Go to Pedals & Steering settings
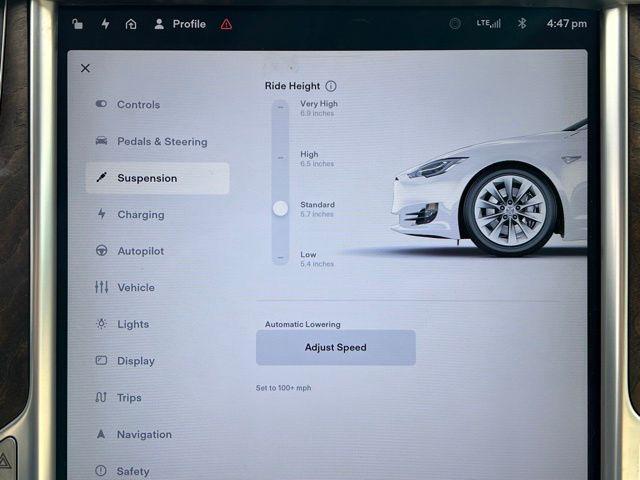Viewport: 640px width, 480px height. tap(161, 142)
